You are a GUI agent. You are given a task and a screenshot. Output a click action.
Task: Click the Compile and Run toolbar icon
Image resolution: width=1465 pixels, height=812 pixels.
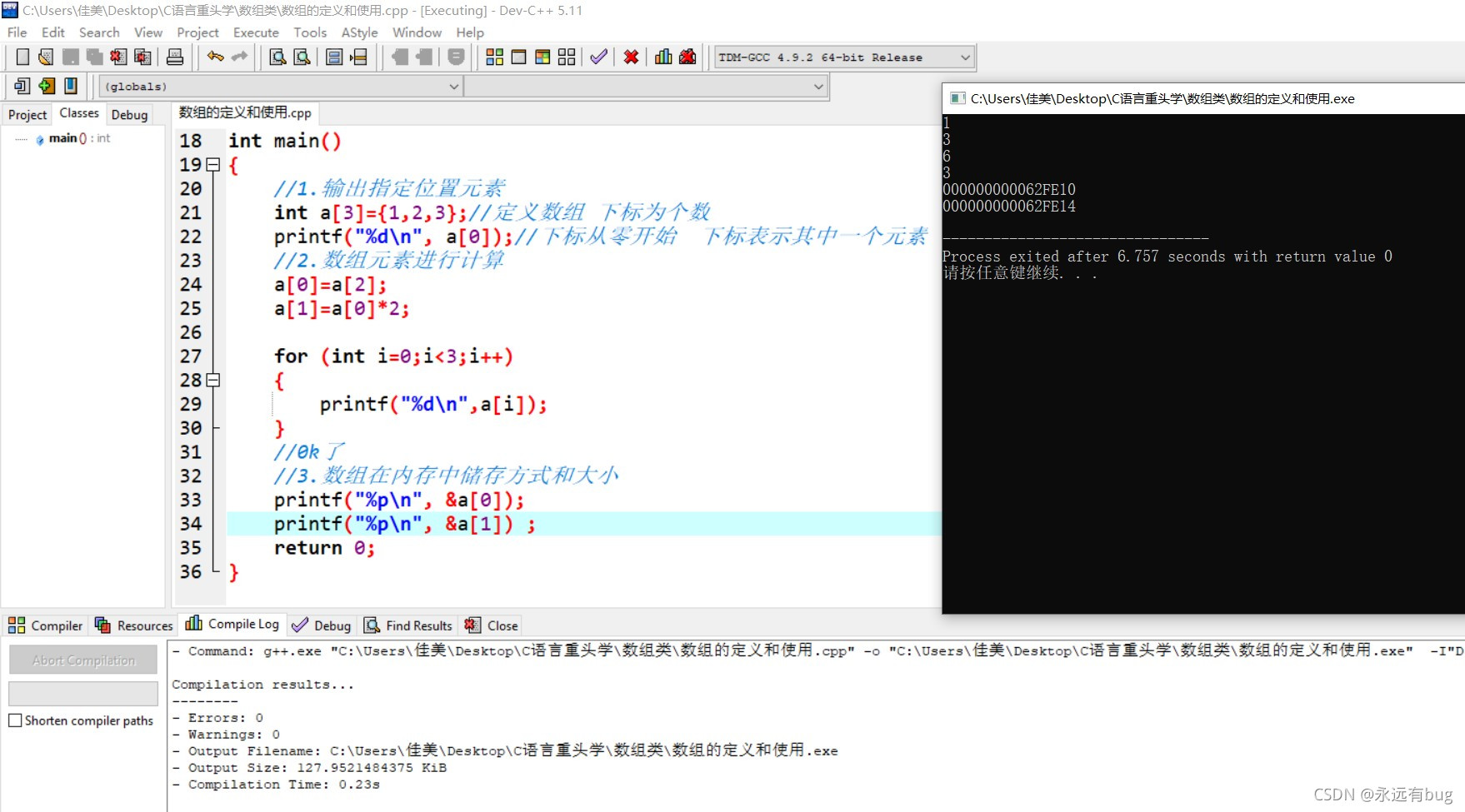click(542, 57)
